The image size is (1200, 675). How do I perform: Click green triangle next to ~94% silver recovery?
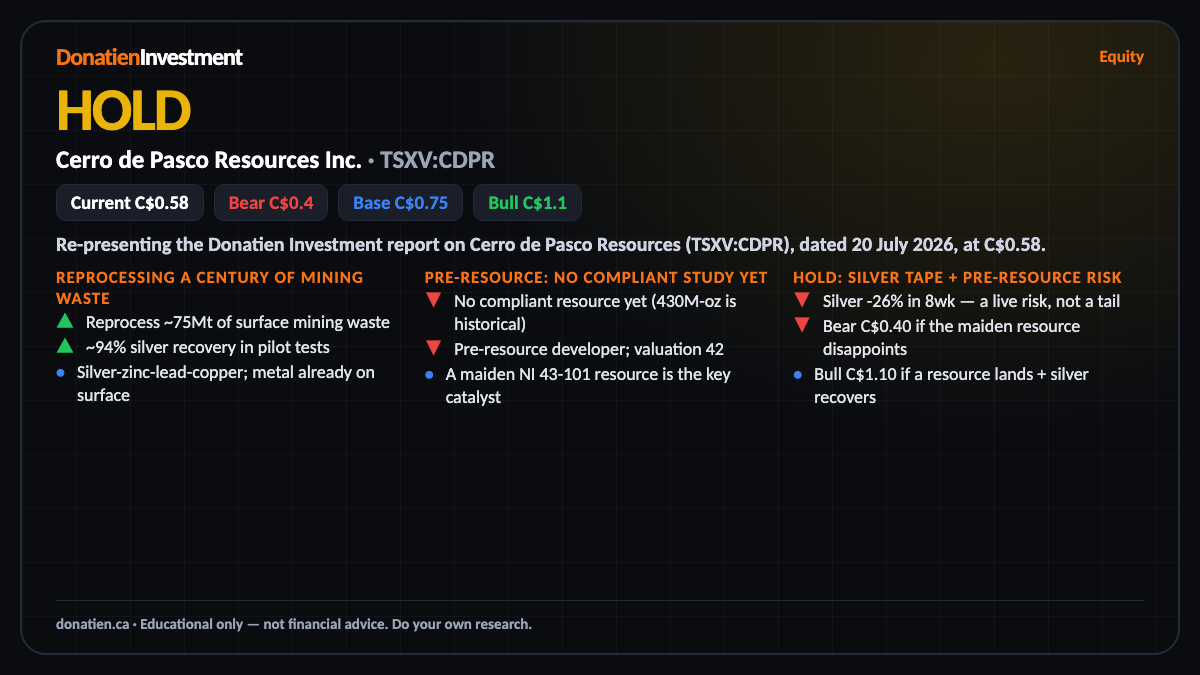(x=64, y=346)
